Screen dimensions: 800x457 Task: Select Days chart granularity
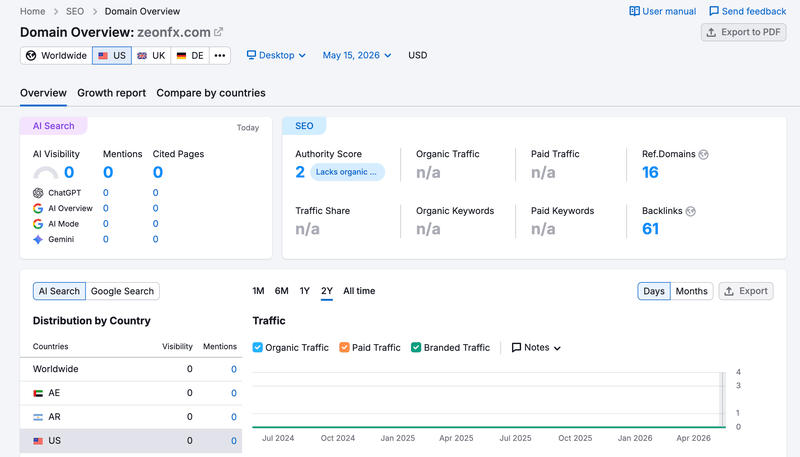tap(654, 291)
